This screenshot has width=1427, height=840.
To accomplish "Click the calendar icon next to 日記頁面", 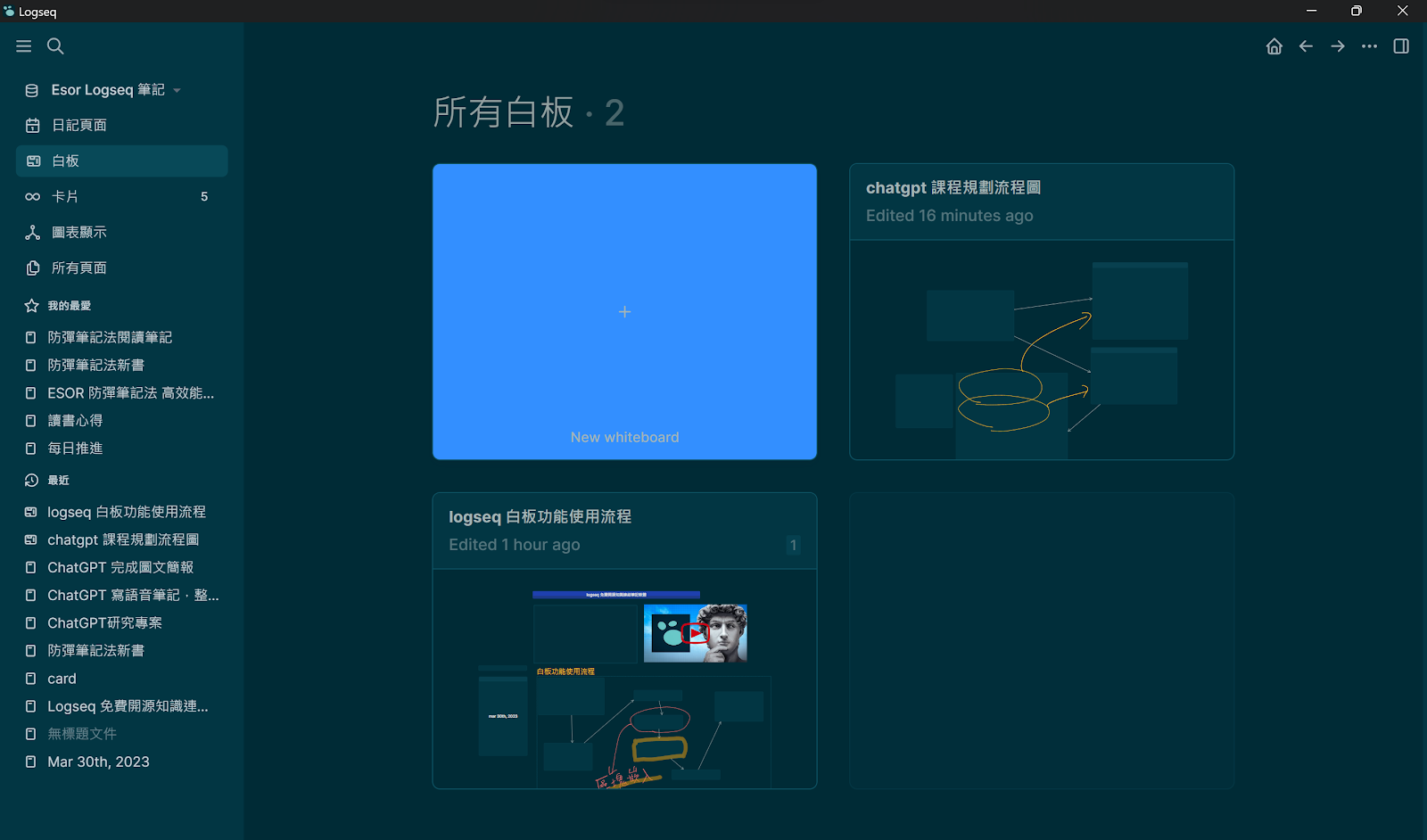I will coord(33,126).
